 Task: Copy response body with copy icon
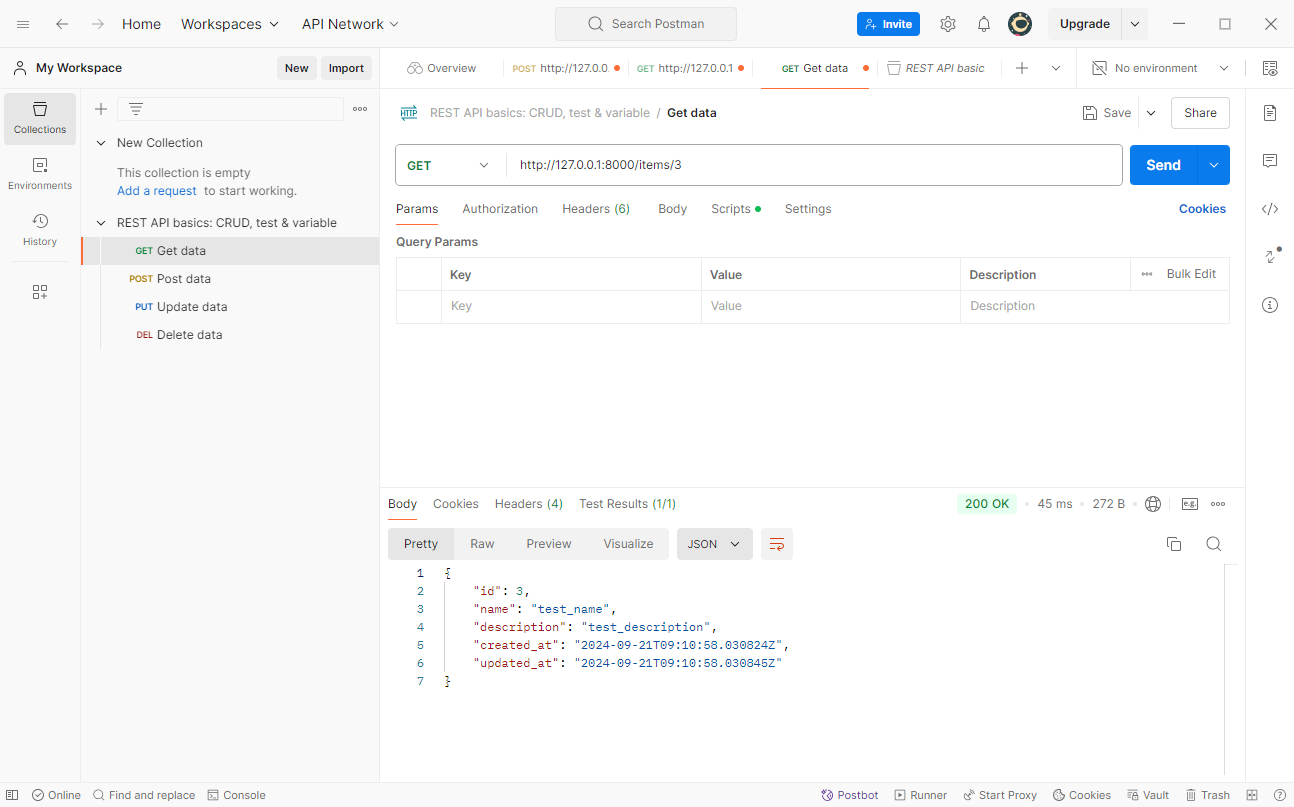1174,544
